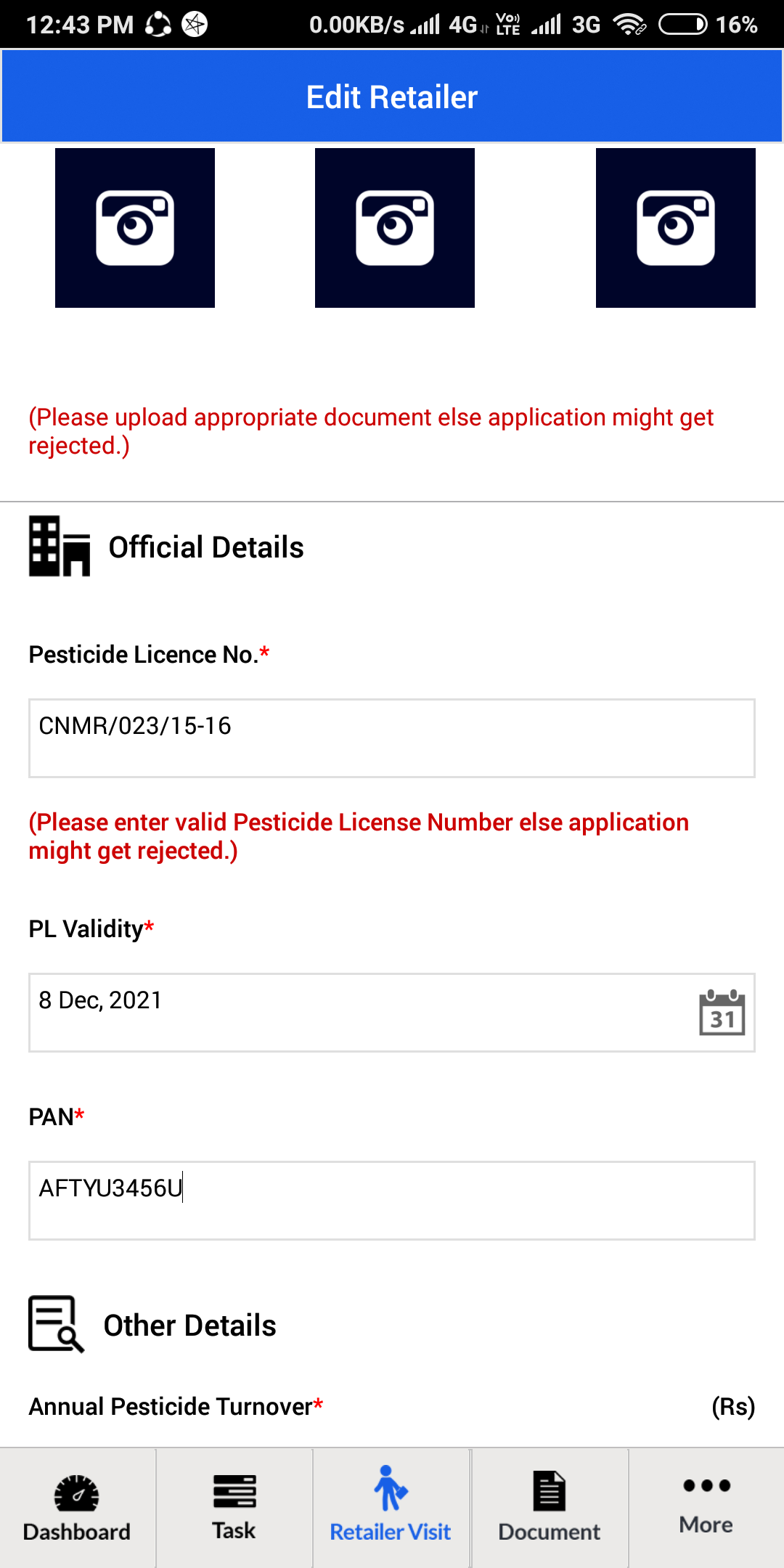This screenshot has width=784, height=1568.
Task: Open the calendar picker for PL Validity
Action: 722,1012
